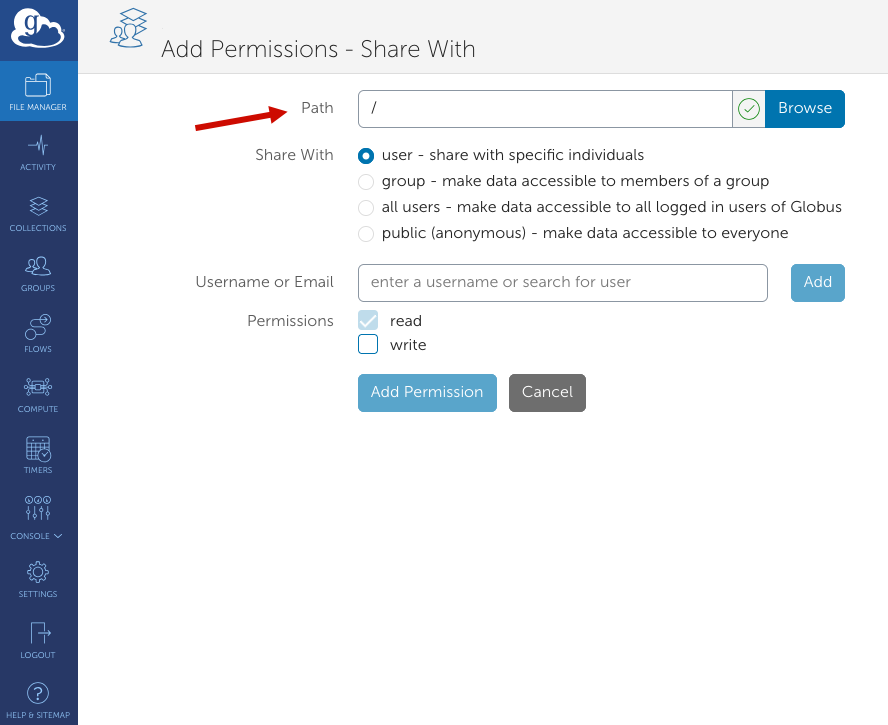
Task: Click the Browse button for path
Action: pos(805,109)
